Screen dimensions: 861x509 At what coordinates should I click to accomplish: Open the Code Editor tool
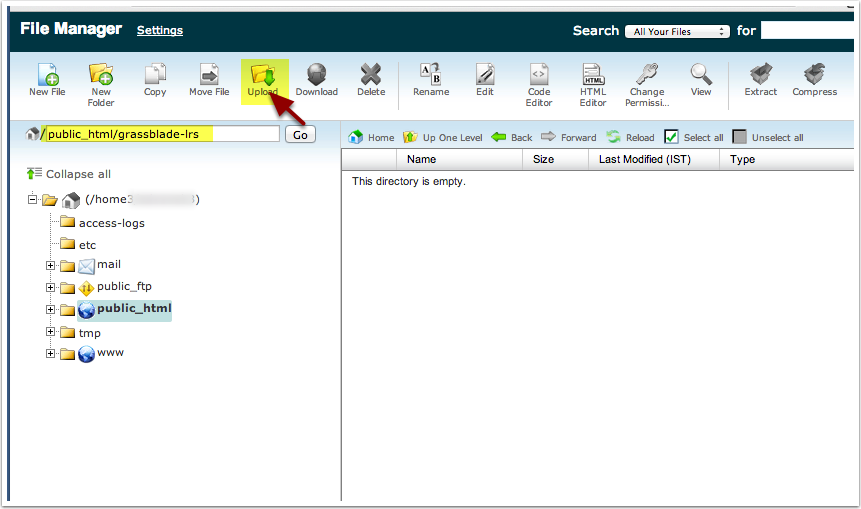tap(539, 75)
